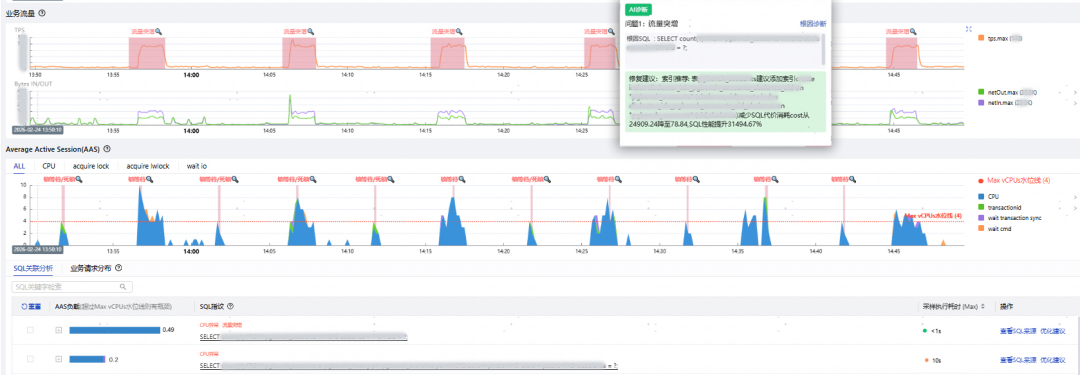Toggle CPU series in AAS legend

(988, 196)
